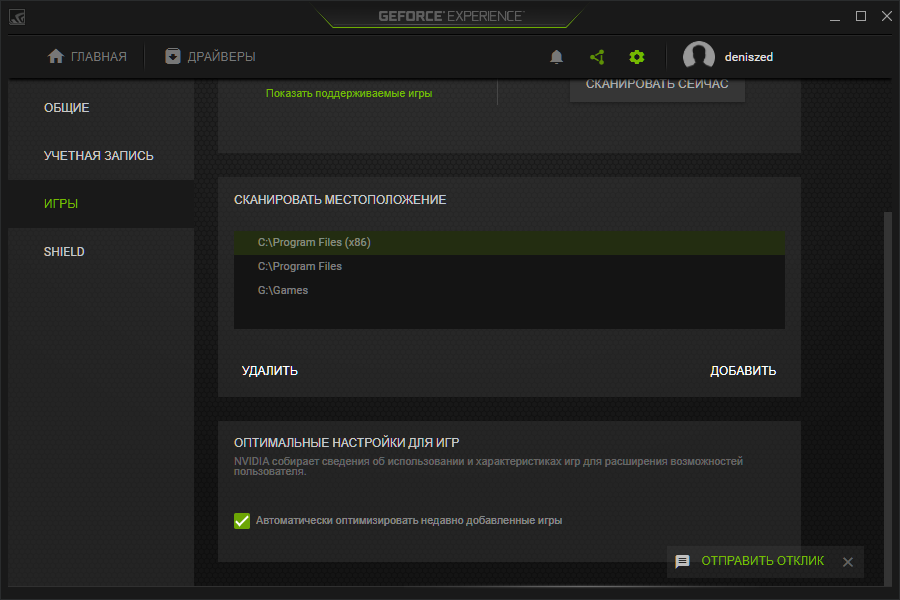Viewport: 900px width, 600px height.
Task: Dismiss feedback popup with X icon
Action: coord(848,562)
